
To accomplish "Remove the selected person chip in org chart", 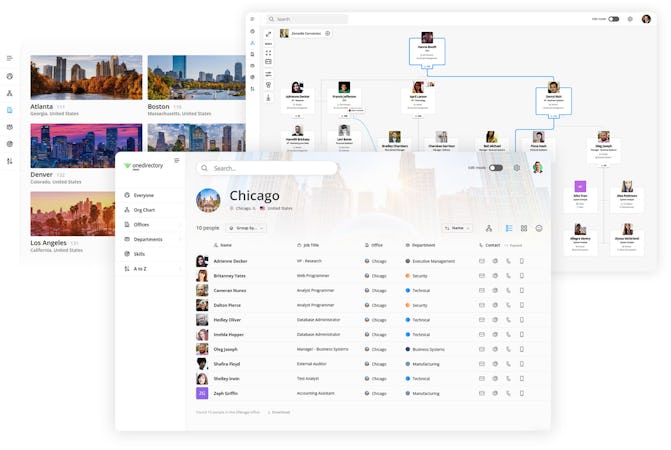I will pos(327,33).
